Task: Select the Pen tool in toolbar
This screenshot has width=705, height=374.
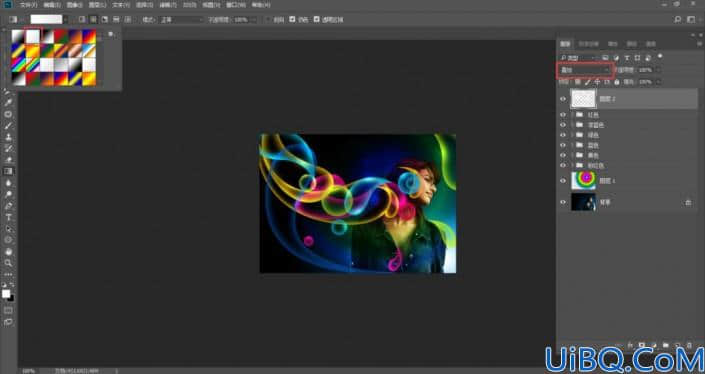Action: coord(8,206)
